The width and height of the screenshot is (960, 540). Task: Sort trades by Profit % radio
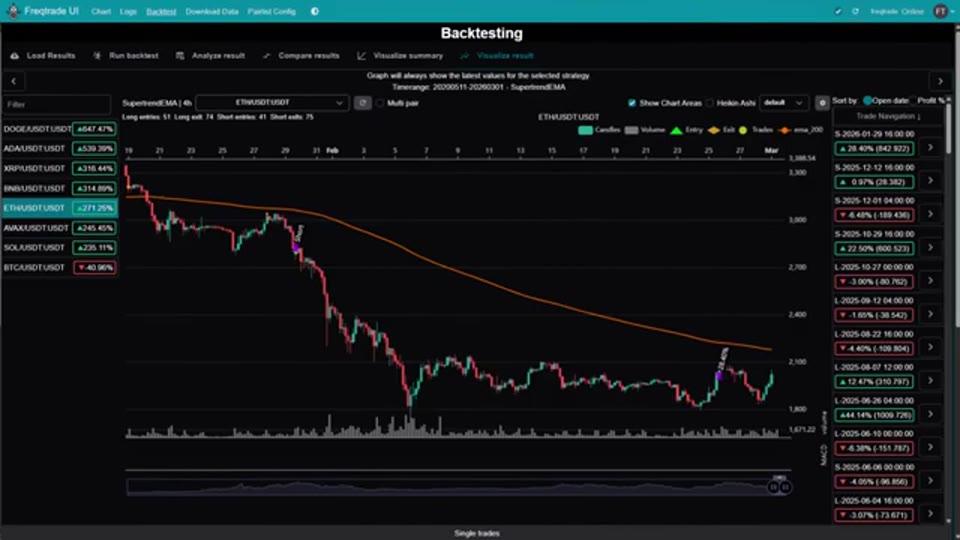click(913, 100)
